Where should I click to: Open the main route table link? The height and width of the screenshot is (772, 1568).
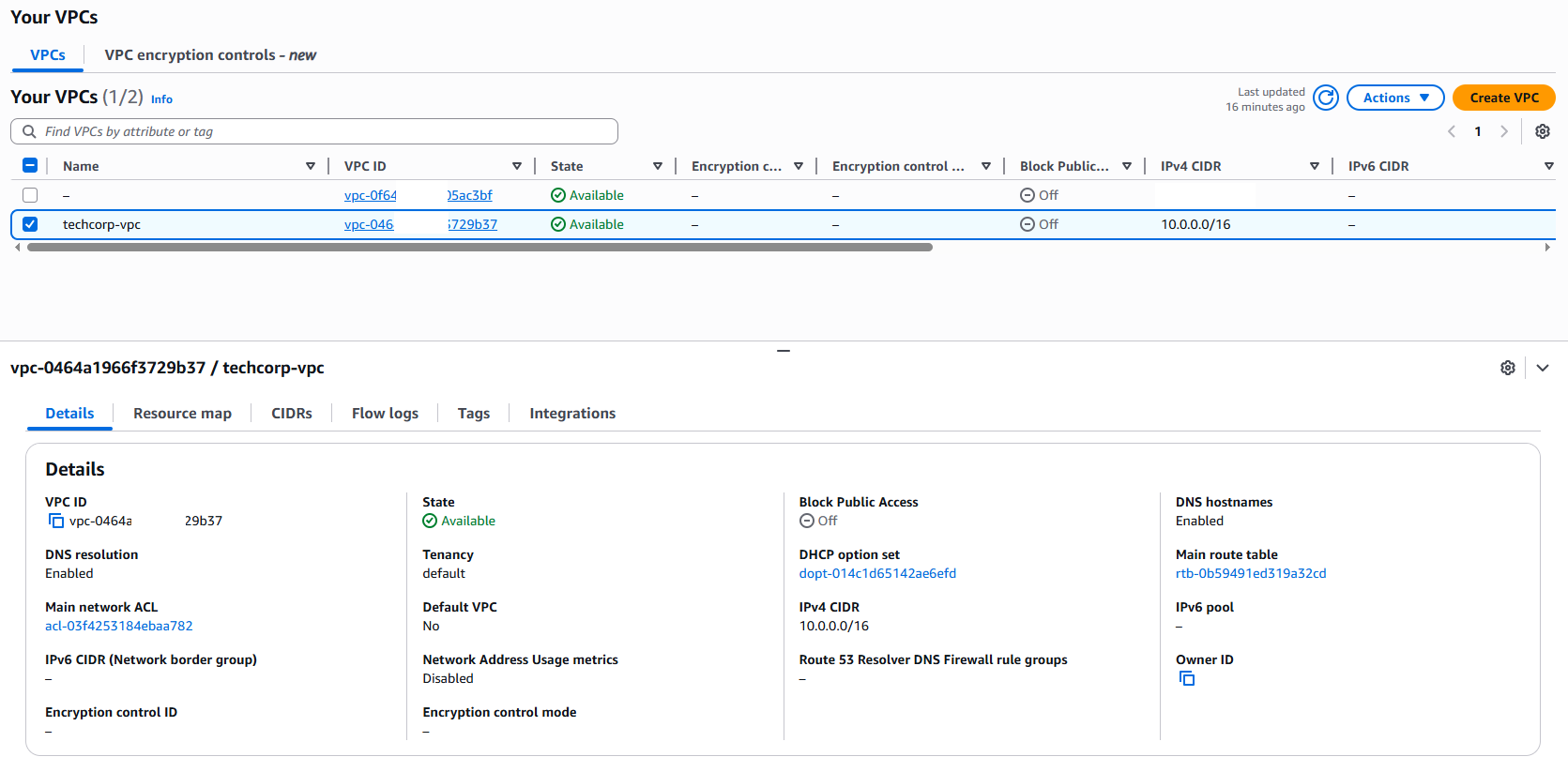click(x=1250, y=573)
